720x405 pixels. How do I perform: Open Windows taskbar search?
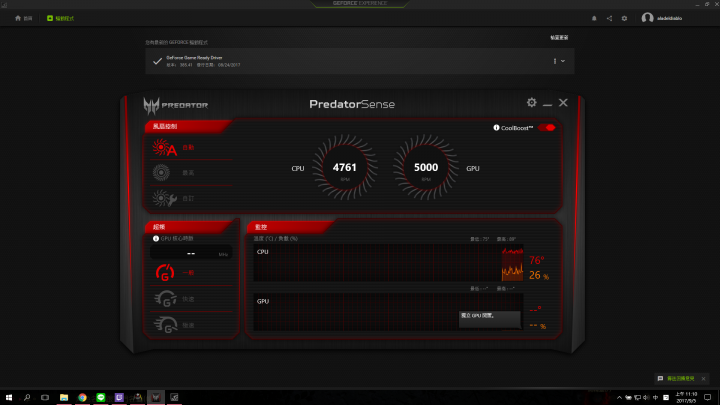[x=27, y=397]
